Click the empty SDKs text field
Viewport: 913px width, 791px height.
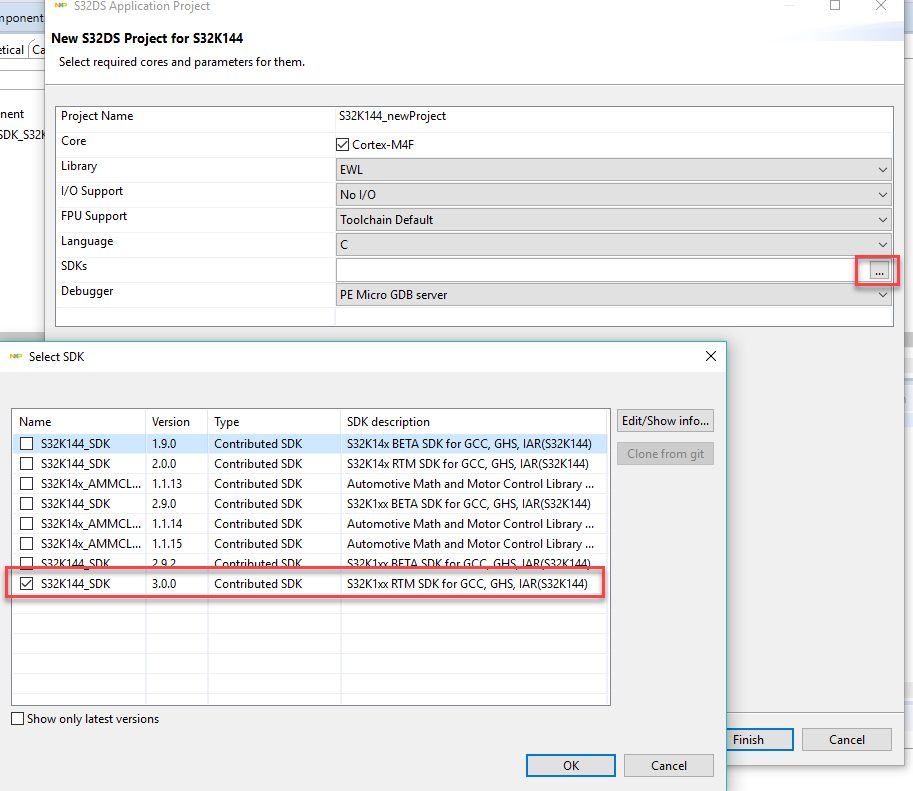(601, 270)
